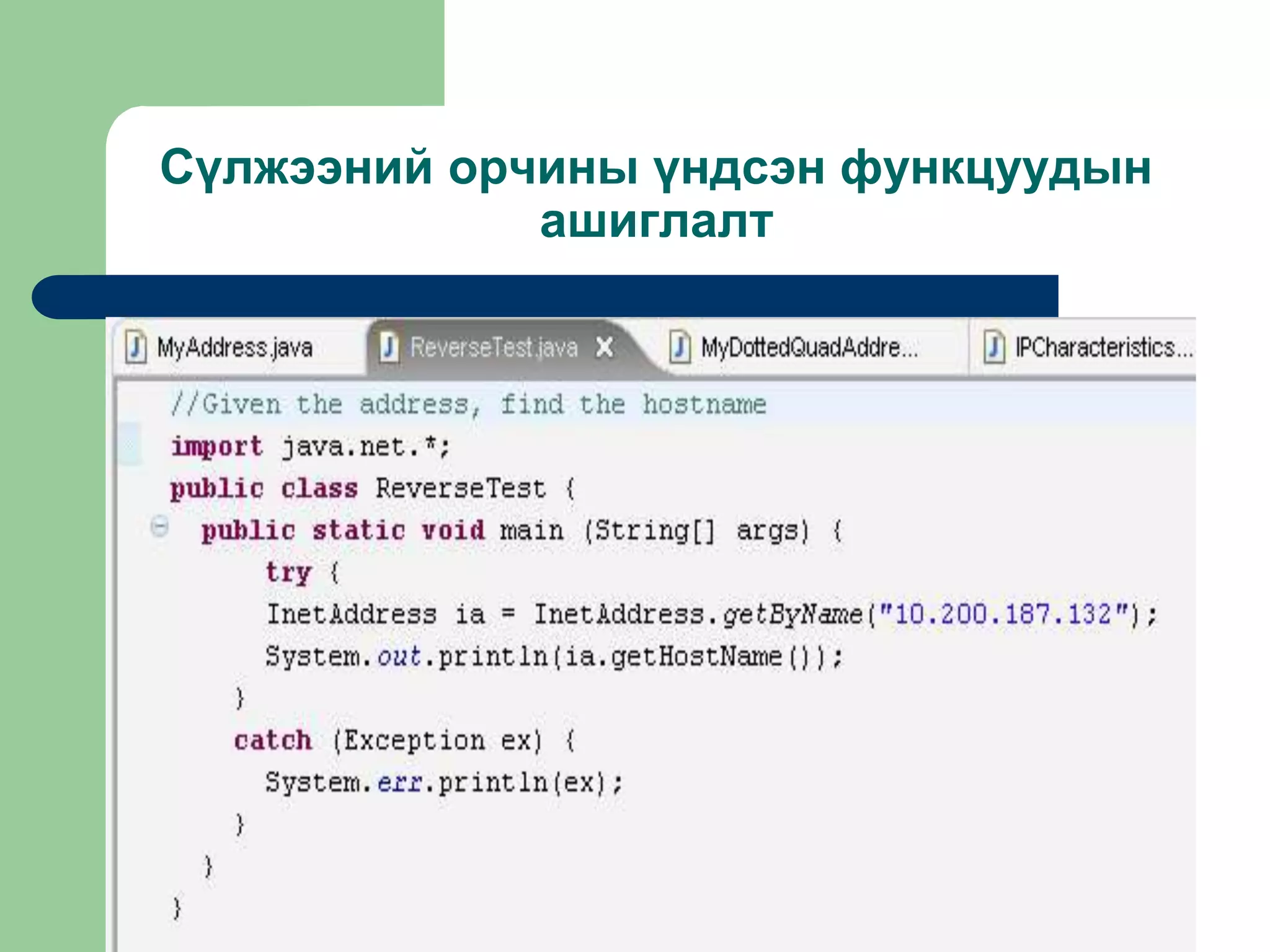Click the 'getByName' method call

793,615
